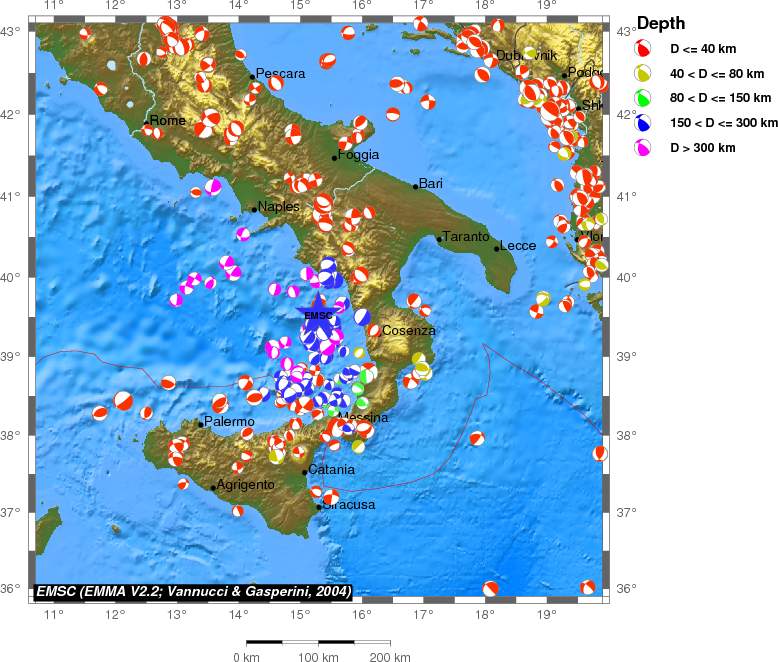Select the blue 150 < D <= 300 km legend symbol
Image resolution: width=778 pixels, height=662 pixels.
click(x=645, y=122)
